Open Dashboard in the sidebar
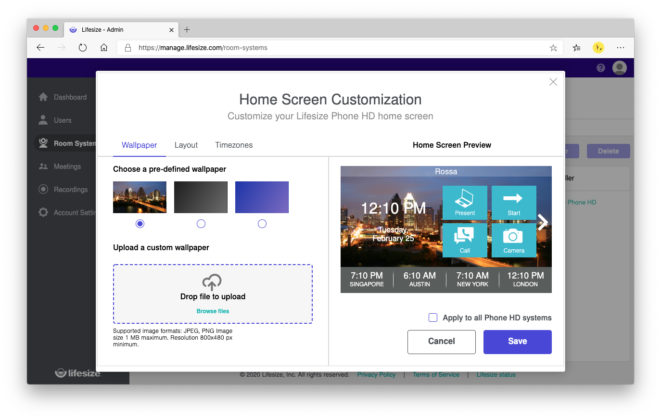661x420 pixels. (62, 97)
